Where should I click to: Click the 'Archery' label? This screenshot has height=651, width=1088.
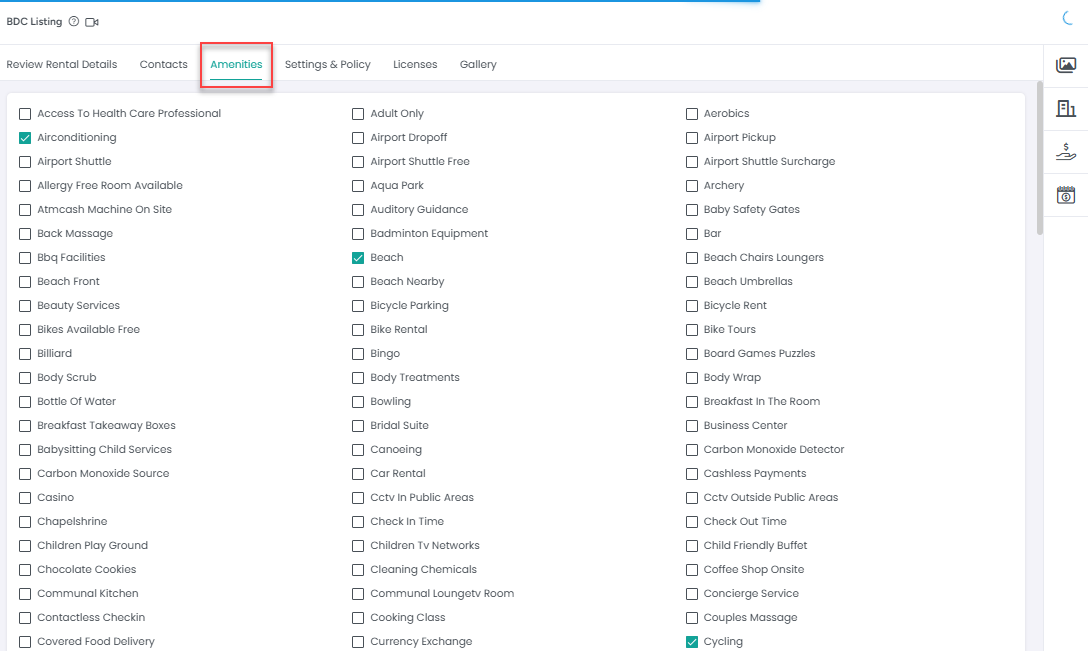click(724, 185)
